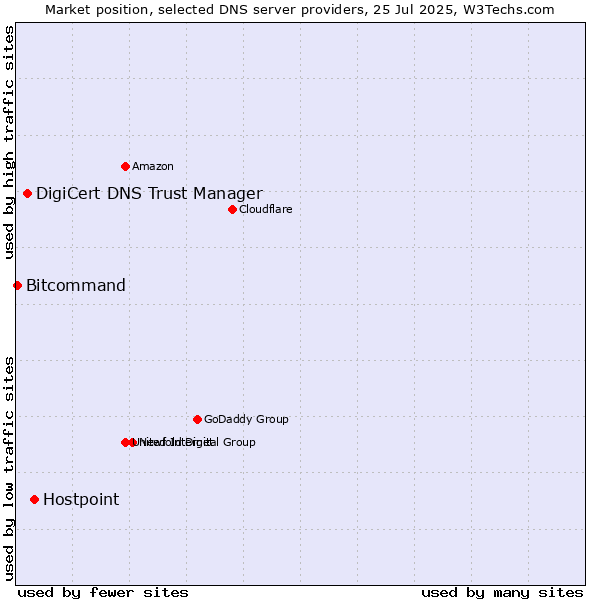Click the GoDaddy Group data point
Viewport: 600px width, 600px height.
[197, 420]
